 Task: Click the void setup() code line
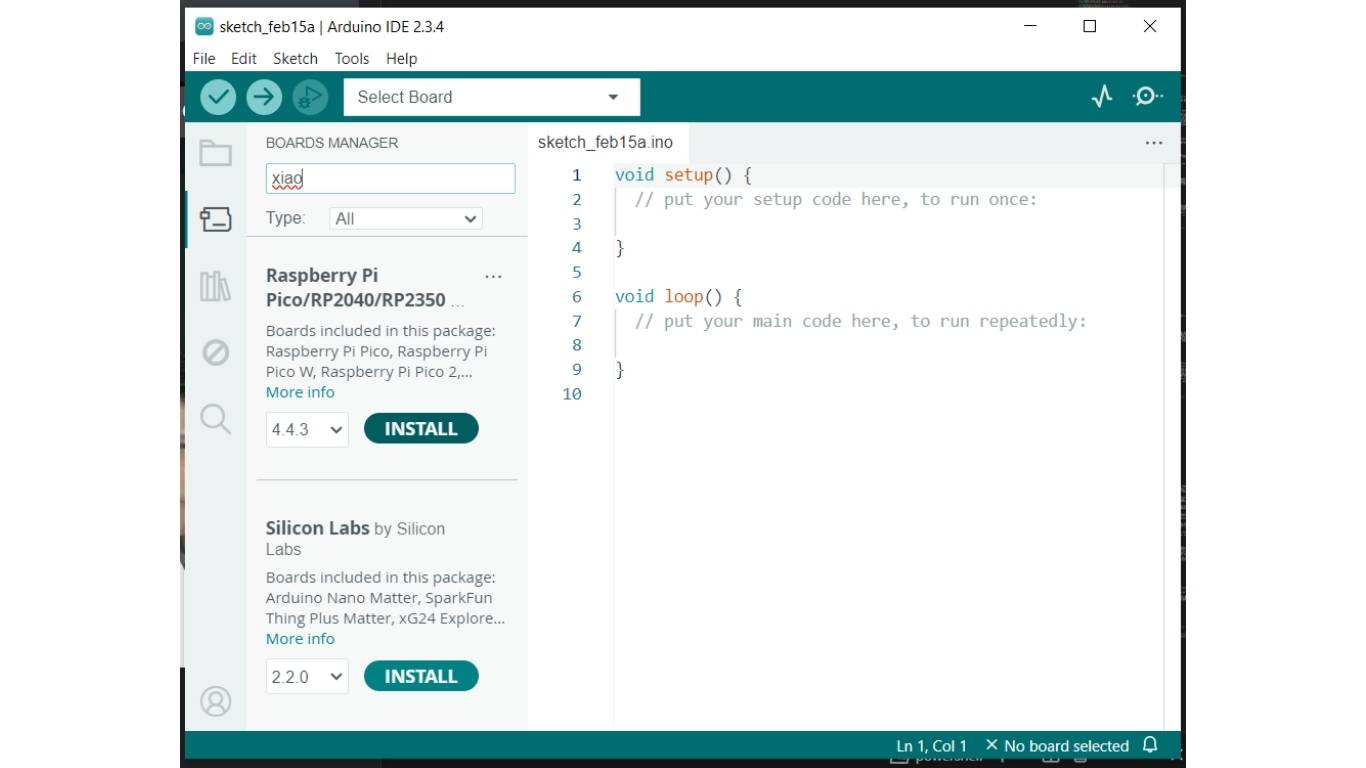pyautogui.click(x=683, y=175)
